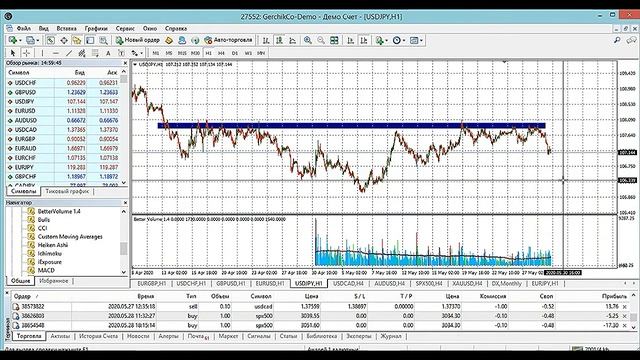Screen dimensions: 640x360
Task: Close the Market Watch panel
Action: pyautogui.click(x=125, y=63)
